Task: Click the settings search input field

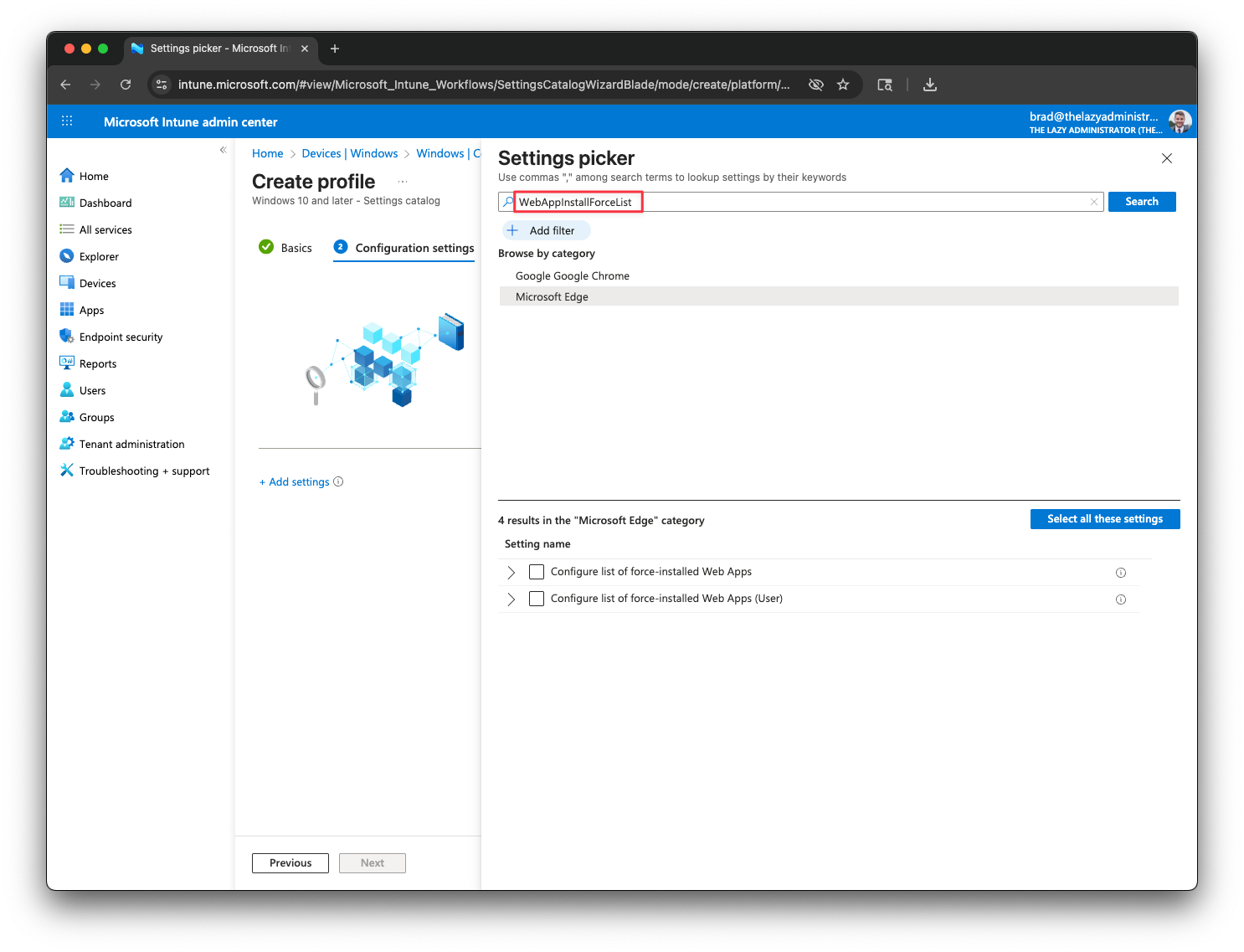Action: point(801,202)
